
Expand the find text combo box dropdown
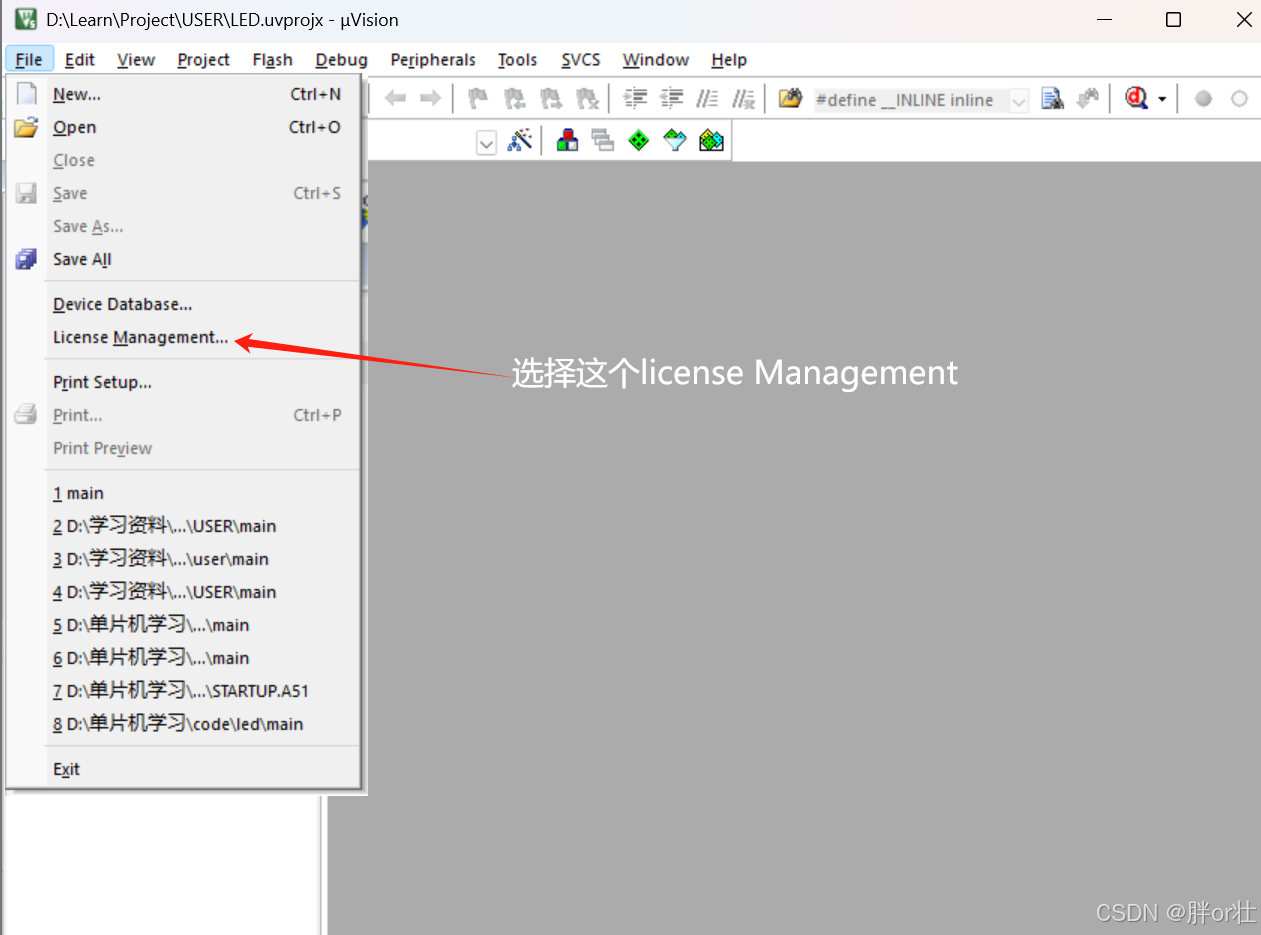pyautogui.click(x=1018, y=100)
